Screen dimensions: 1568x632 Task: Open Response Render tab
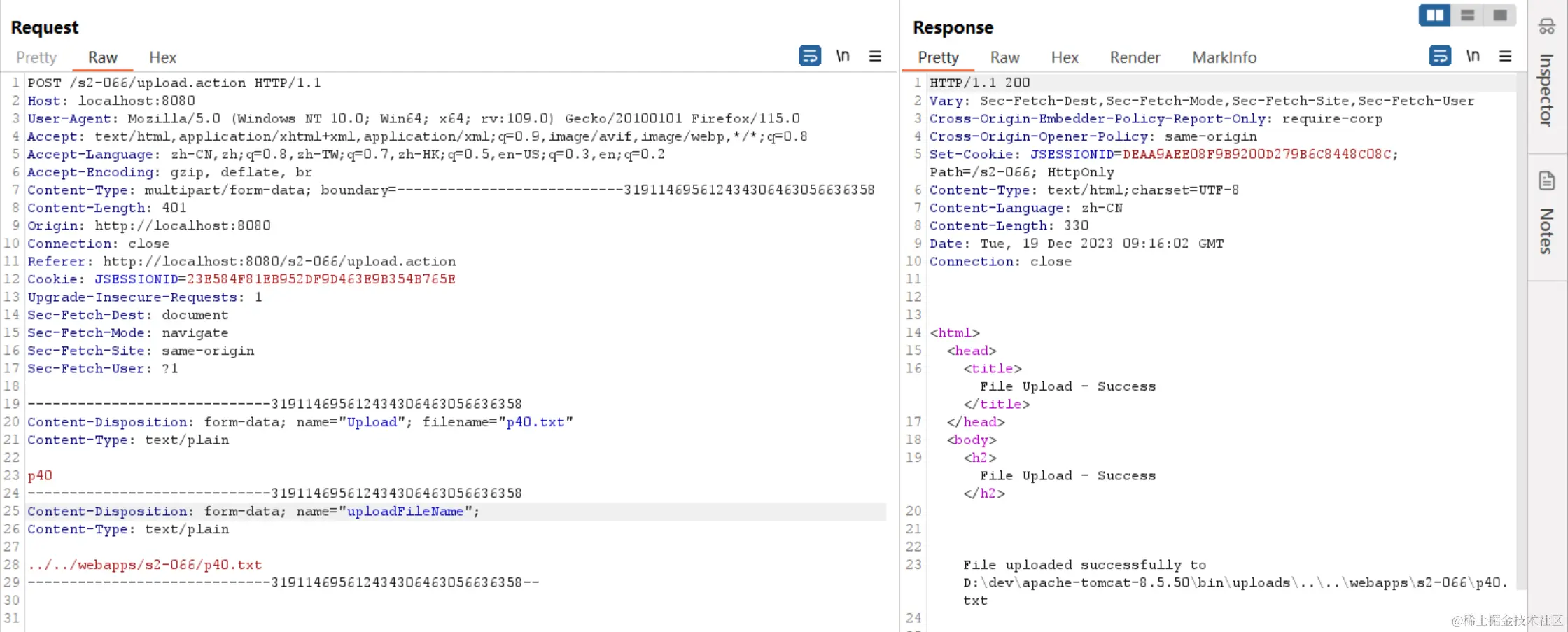[x=1135, y=57]
